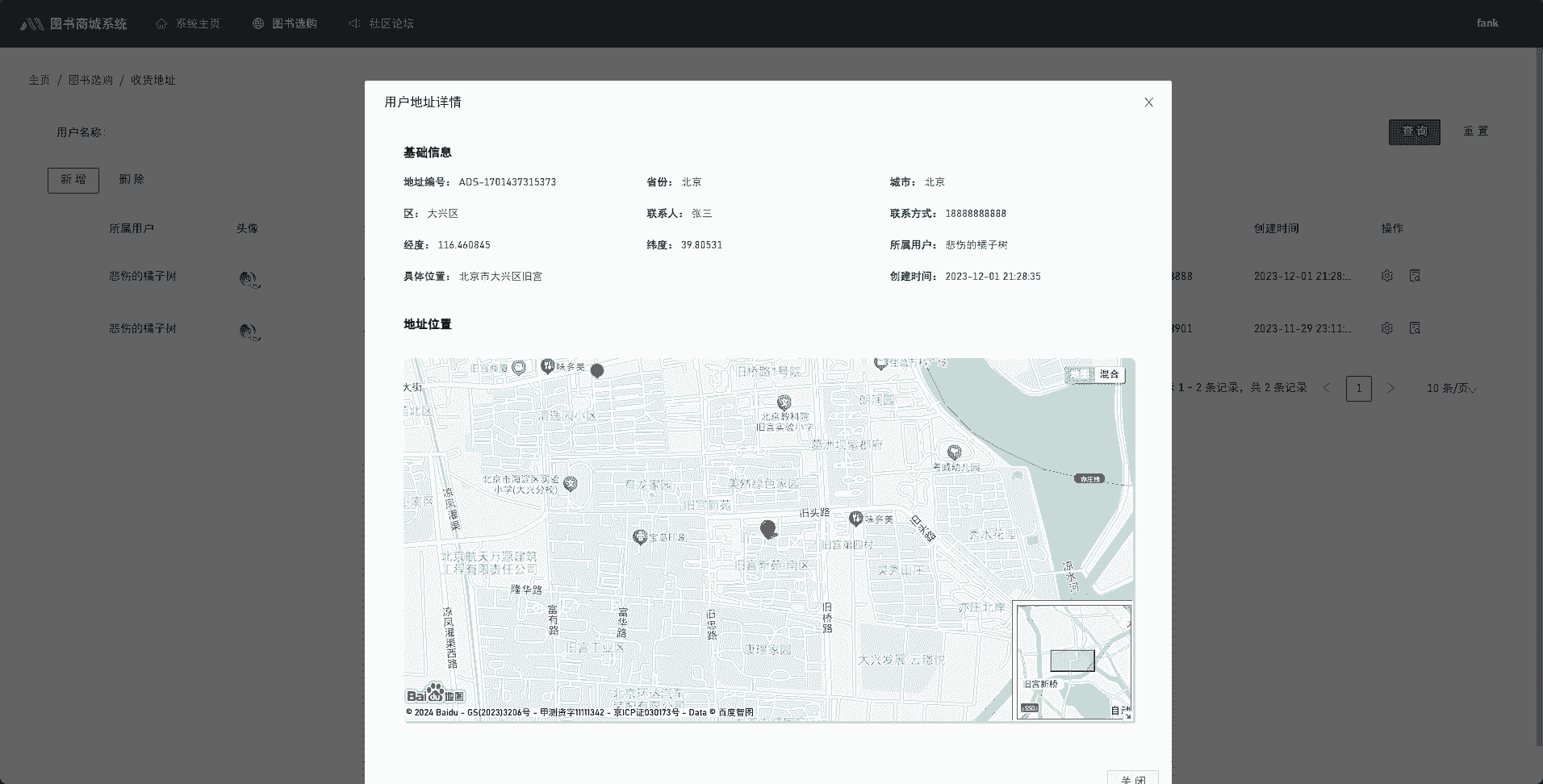1543x784 pixels.
Task: Click the page number input showing 1
Action: click(1359, 388)
